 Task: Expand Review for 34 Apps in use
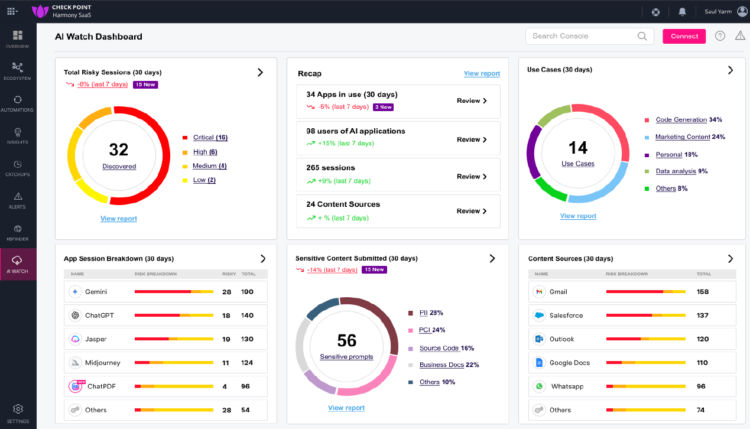click(x=471, y=100)
